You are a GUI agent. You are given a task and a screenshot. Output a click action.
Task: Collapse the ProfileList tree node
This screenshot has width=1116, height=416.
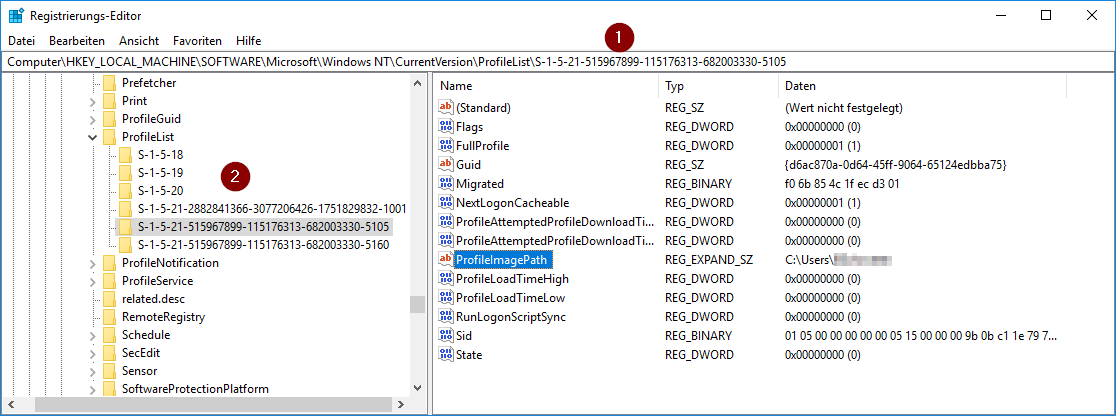93,137
